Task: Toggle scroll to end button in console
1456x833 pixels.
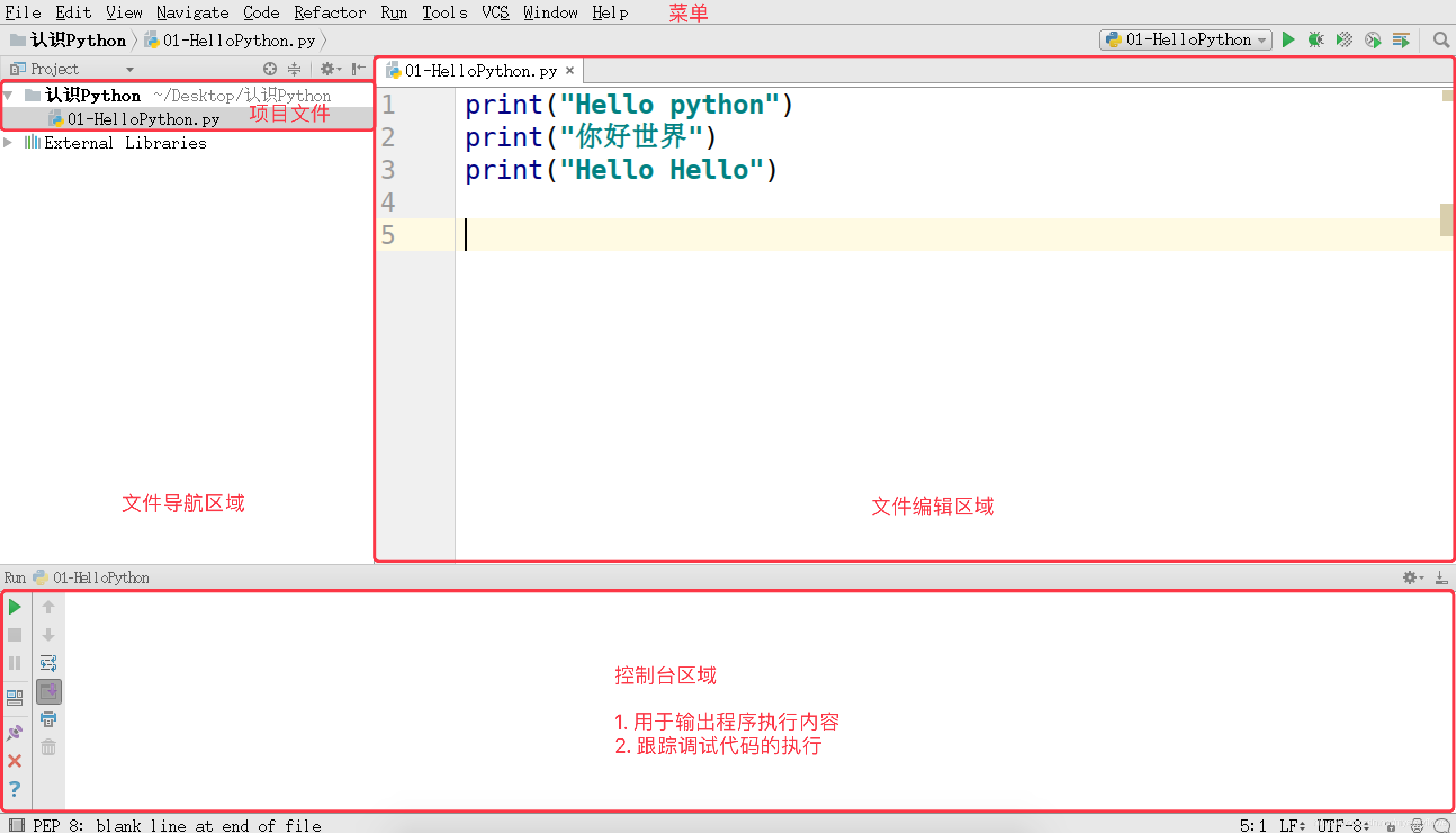Action: click(x=48, y=691)
